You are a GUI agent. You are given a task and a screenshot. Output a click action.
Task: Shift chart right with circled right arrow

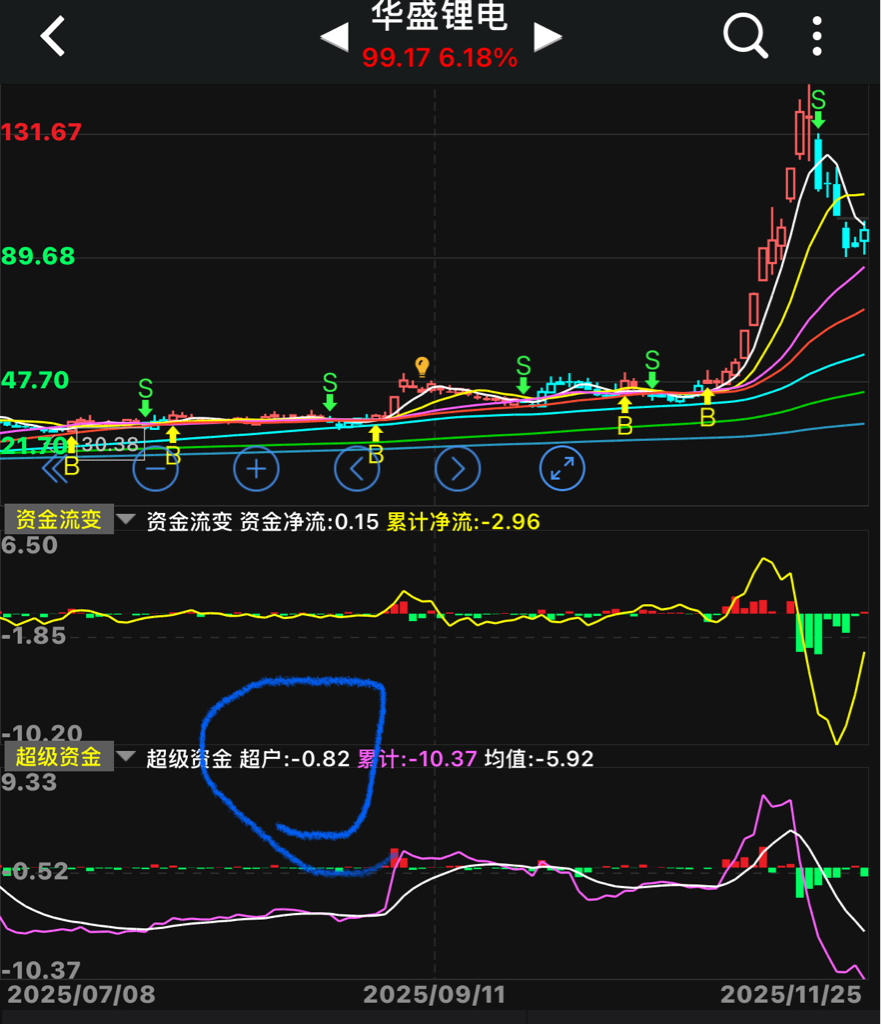click(x=457, y=469)
